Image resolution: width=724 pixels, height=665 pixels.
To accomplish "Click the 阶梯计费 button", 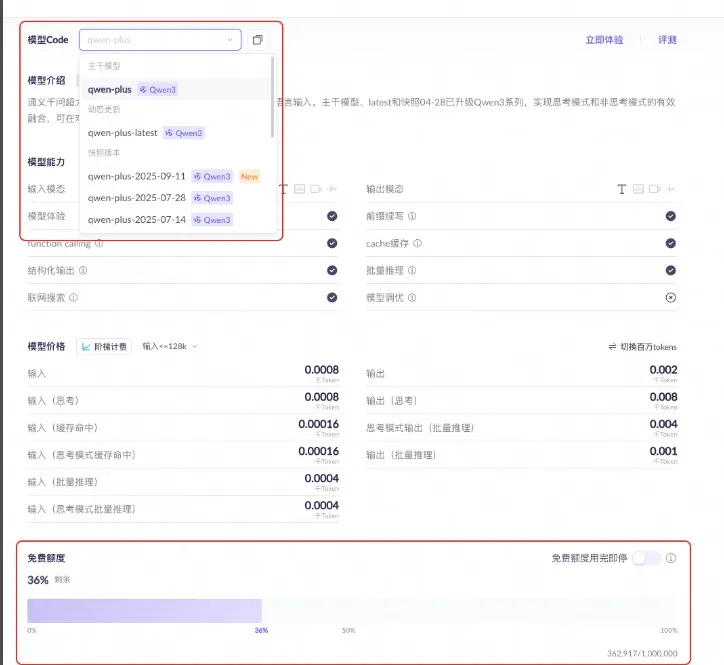I will (104, 347).
